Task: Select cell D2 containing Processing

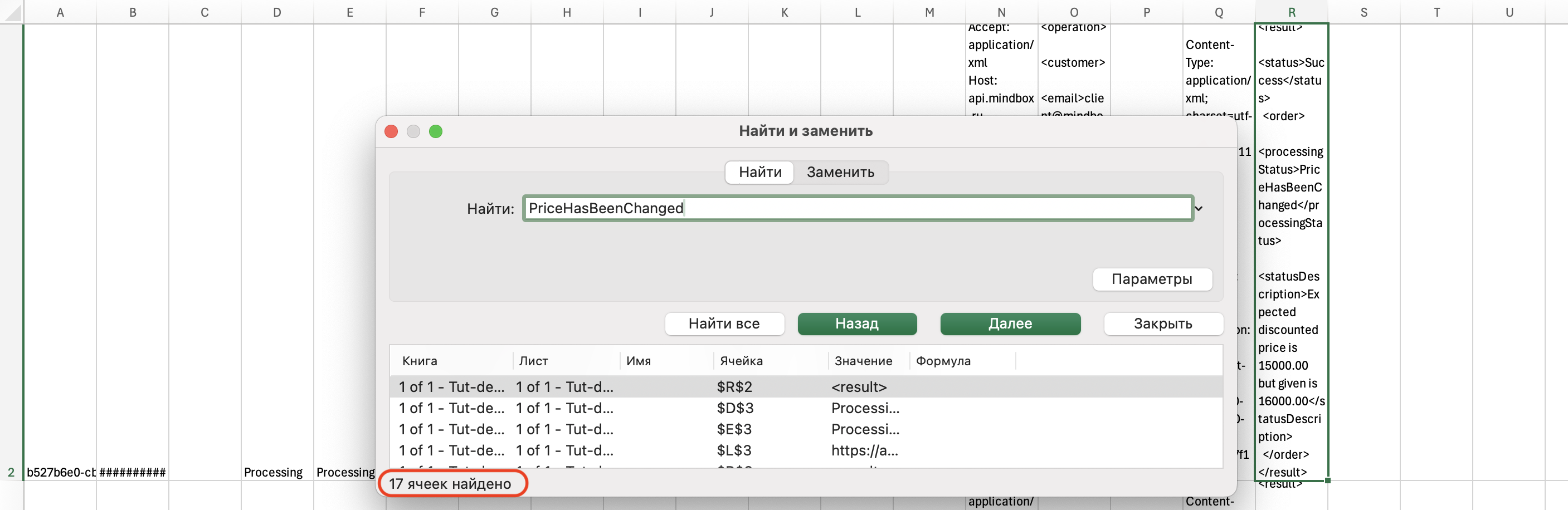Action: 277,252
